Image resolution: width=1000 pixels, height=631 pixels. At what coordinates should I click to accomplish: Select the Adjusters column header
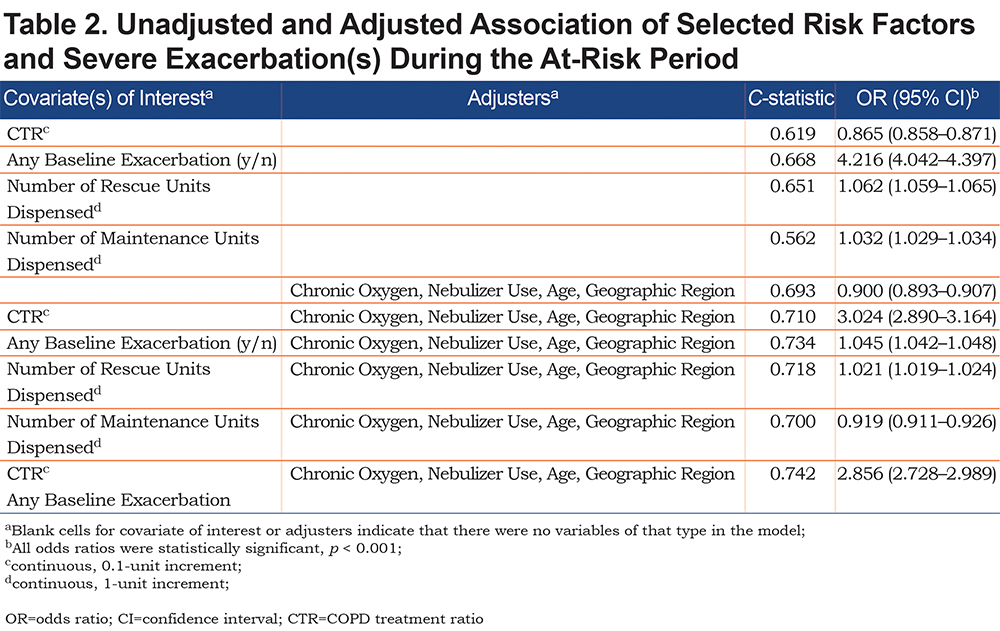click(513, 98)
